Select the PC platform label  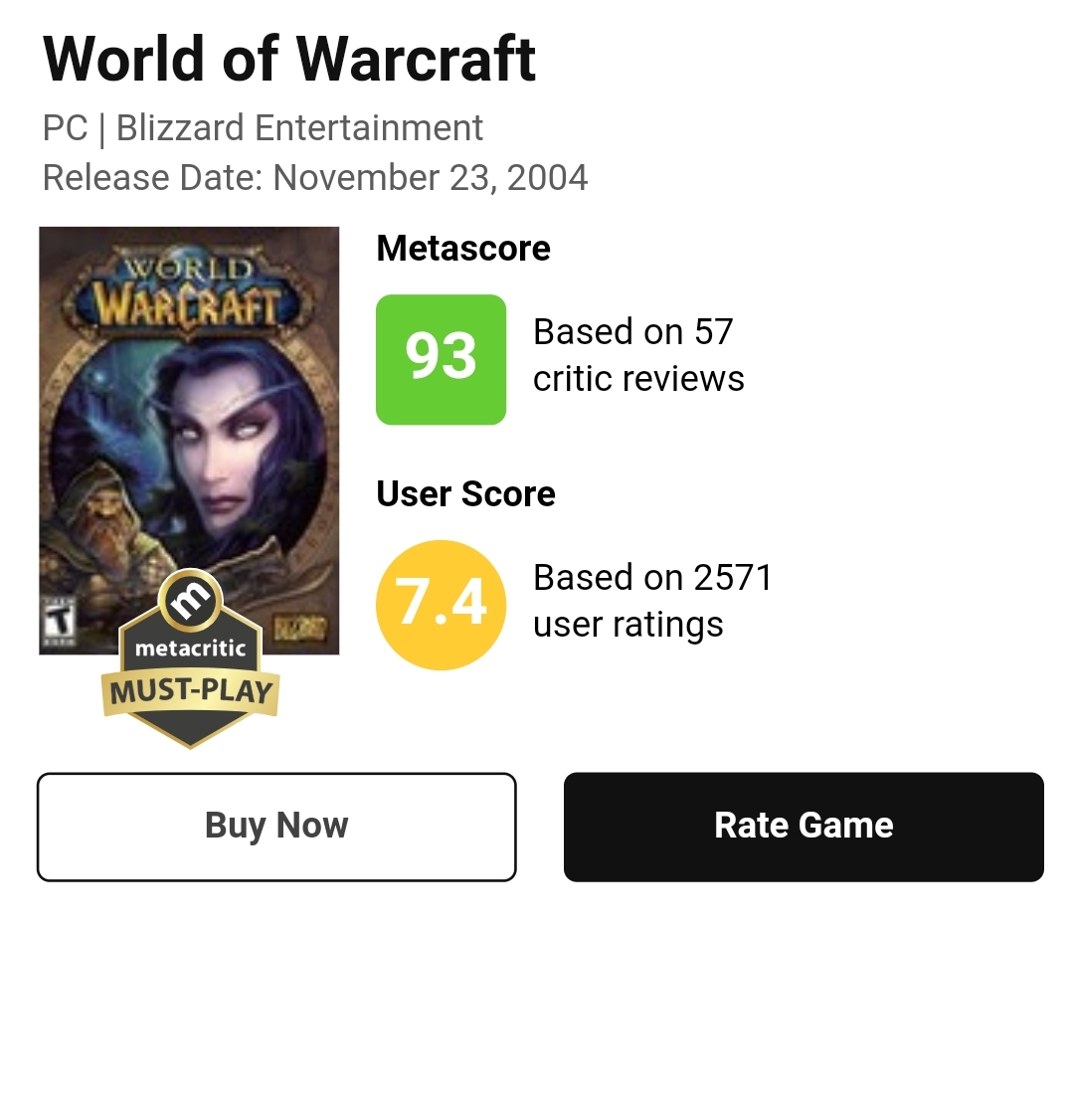65,128
